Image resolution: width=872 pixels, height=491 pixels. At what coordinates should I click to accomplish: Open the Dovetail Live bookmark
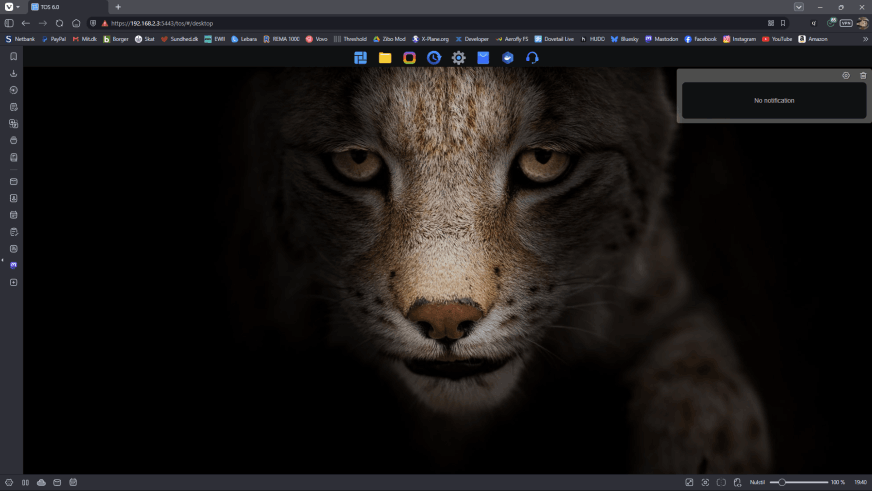(x=554, y=39)
